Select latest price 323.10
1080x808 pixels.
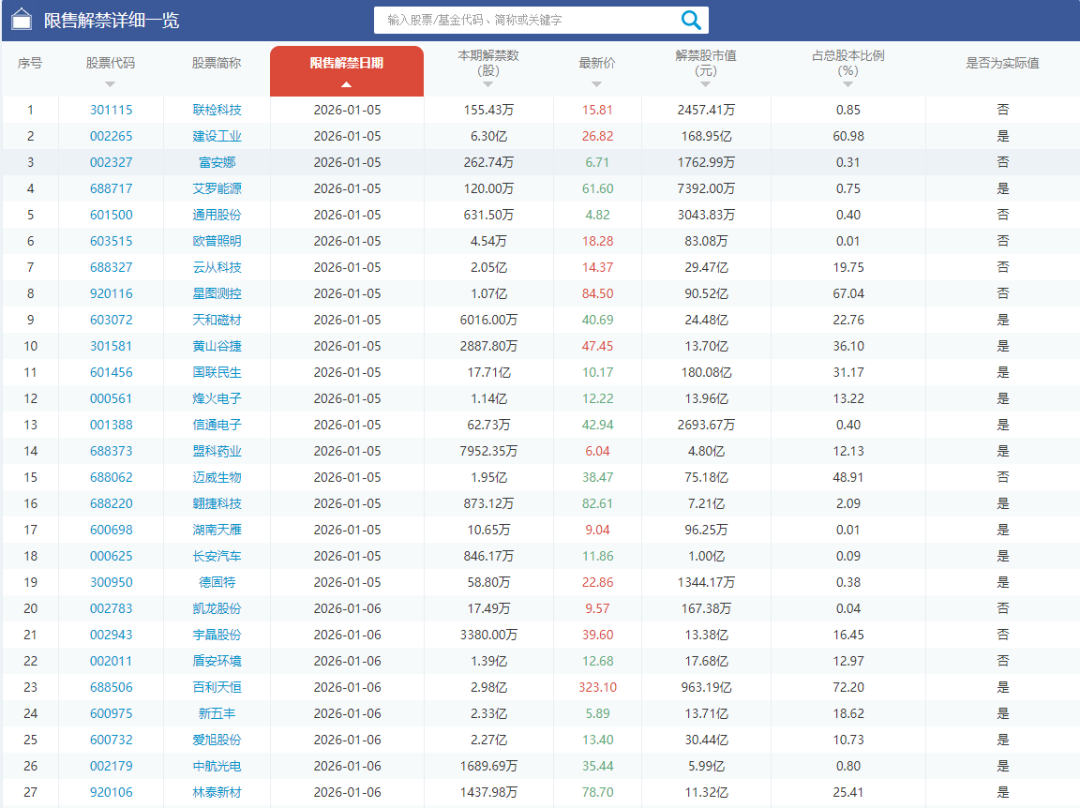[x=597, y=687]
